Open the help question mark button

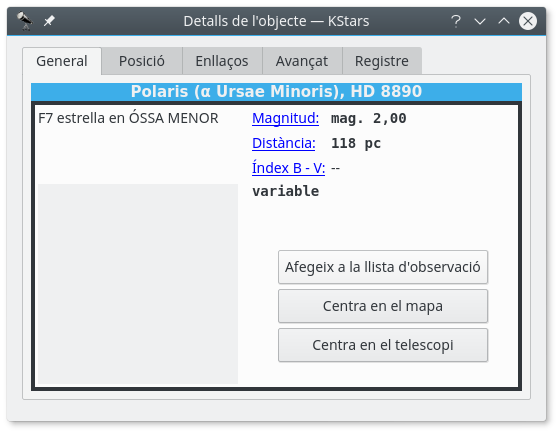point(456,21)
